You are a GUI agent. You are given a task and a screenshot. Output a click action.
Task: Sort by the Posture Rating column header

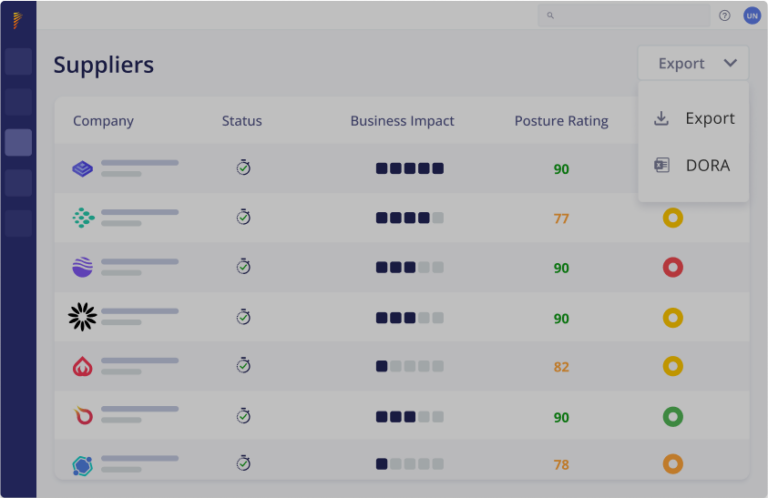click(x=561, y=121)
